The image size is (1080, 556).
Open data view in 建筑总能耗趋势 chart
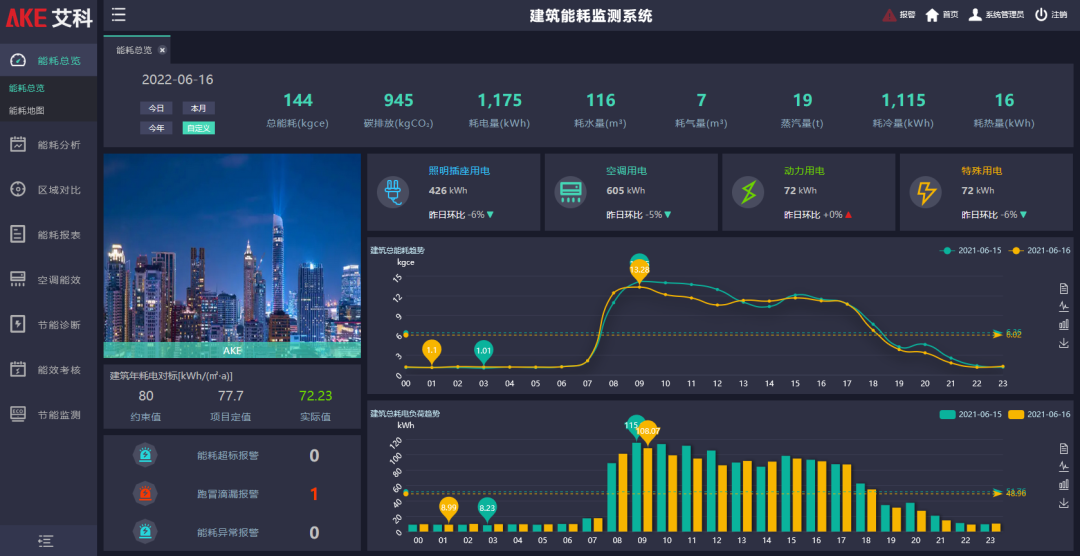tap(1063, 289)
